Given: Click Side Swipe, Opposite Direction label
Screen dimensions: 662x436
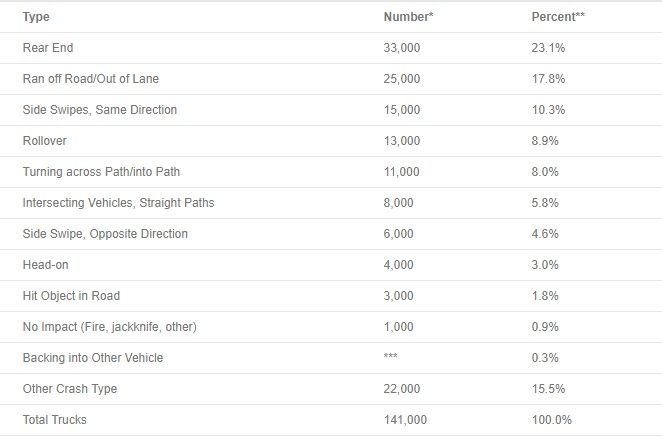Looking at the screenshot, I should [x=105, y=234].
